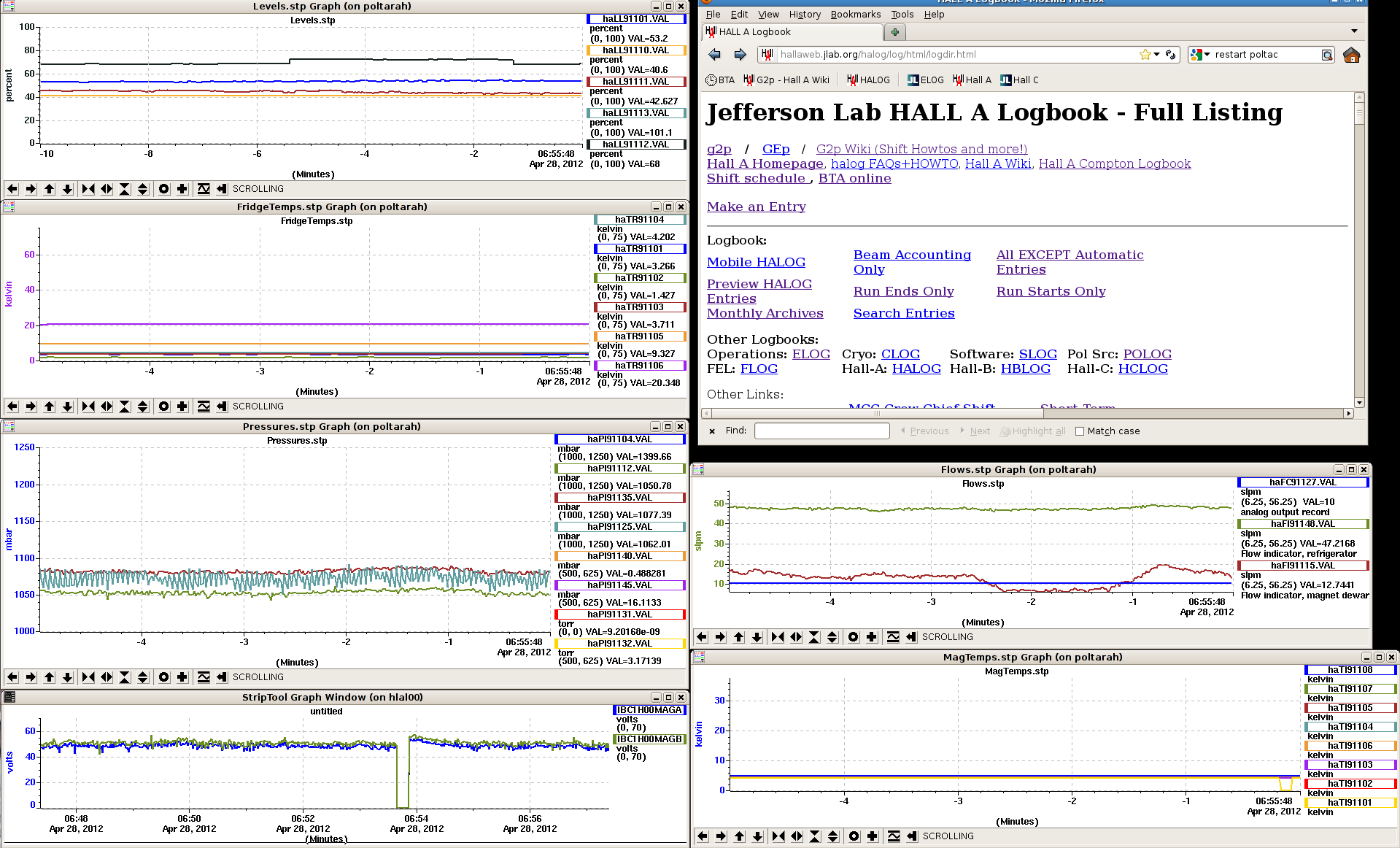The height and width of the screenshot is (848, 1400).
Task: Horizontal compress bowtie icon in FridgeTemps.stp toolbar
Action: point(88,406)
